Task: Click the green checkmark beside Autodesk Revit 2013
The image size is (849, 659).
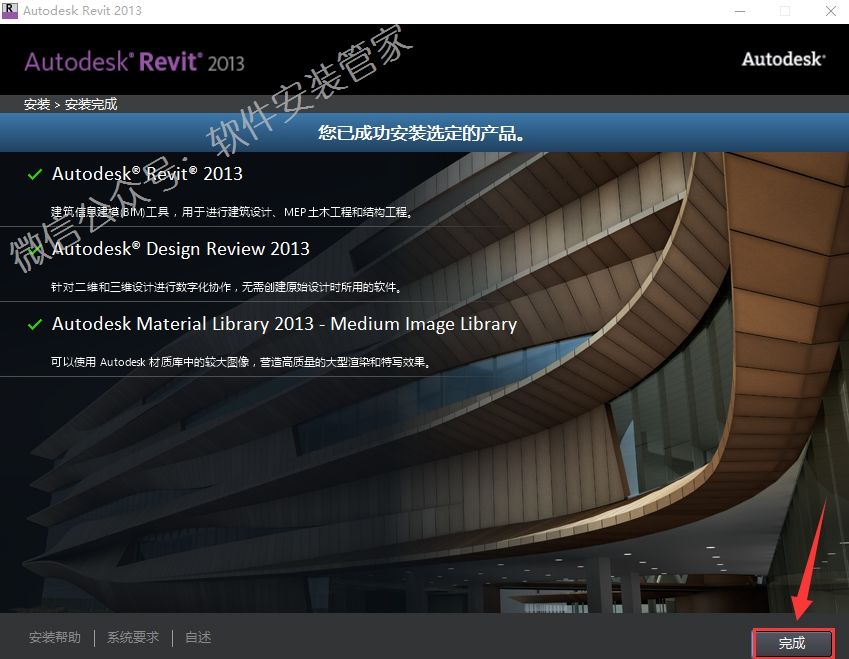Action: point(35,175)
